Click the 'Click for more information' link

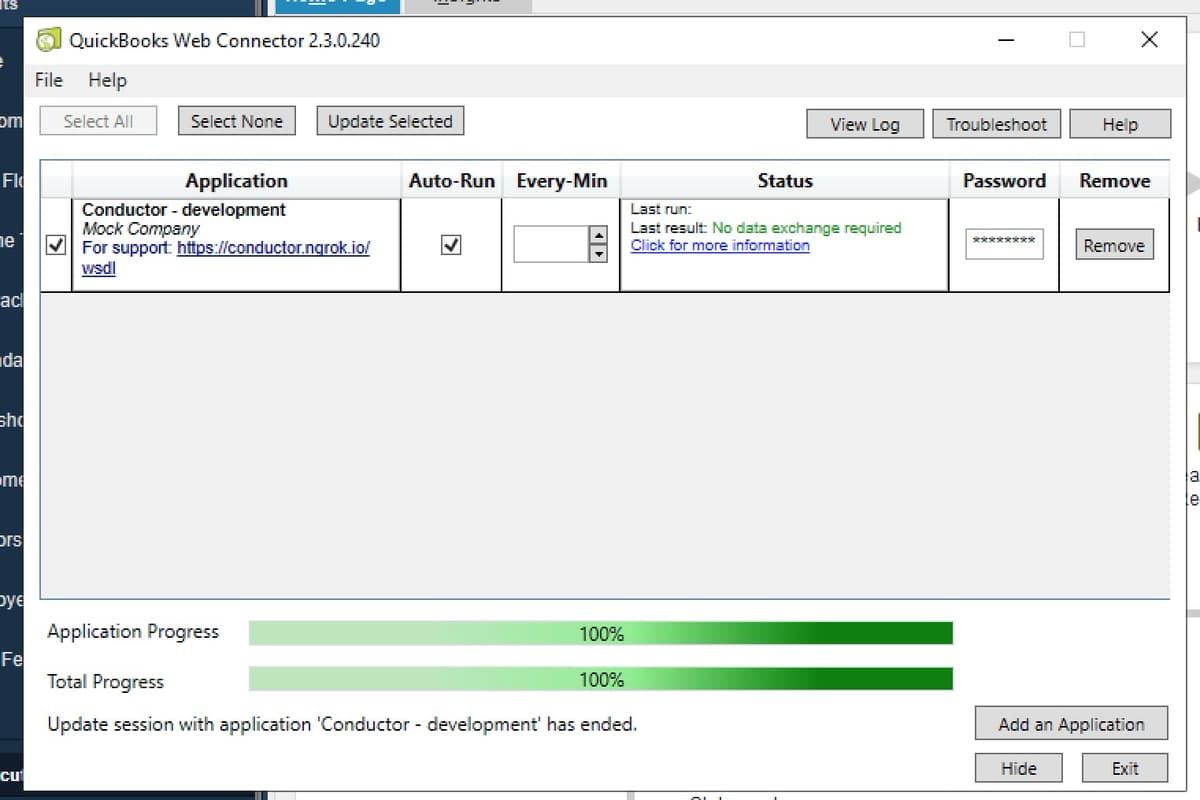tap(720, 245)
